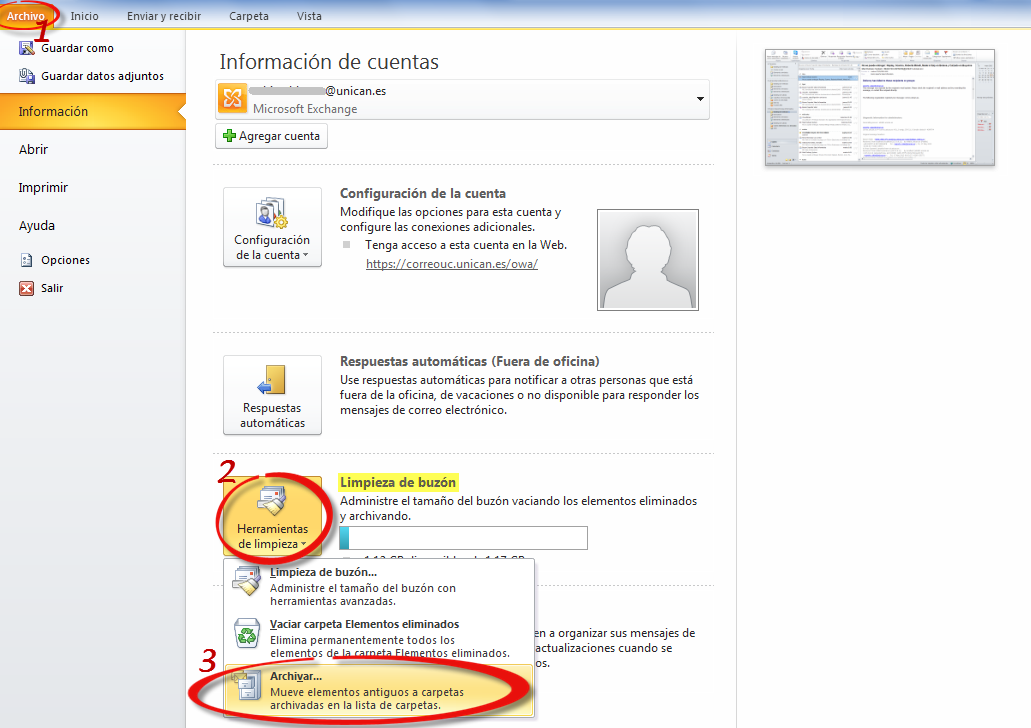Choose Archivar... menu item
Image resolution: width=1031 pixels, height=728 pixels.
point(379,690)
